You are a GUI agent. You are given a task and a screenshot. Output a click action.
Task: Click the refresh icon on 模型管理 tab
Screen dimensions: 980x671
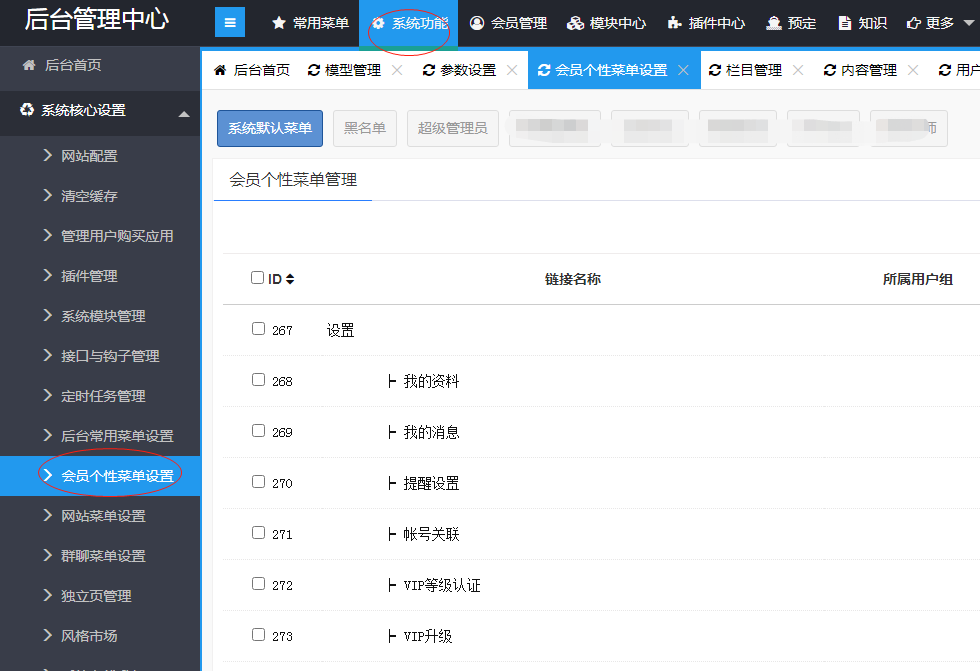coord(314,70)
